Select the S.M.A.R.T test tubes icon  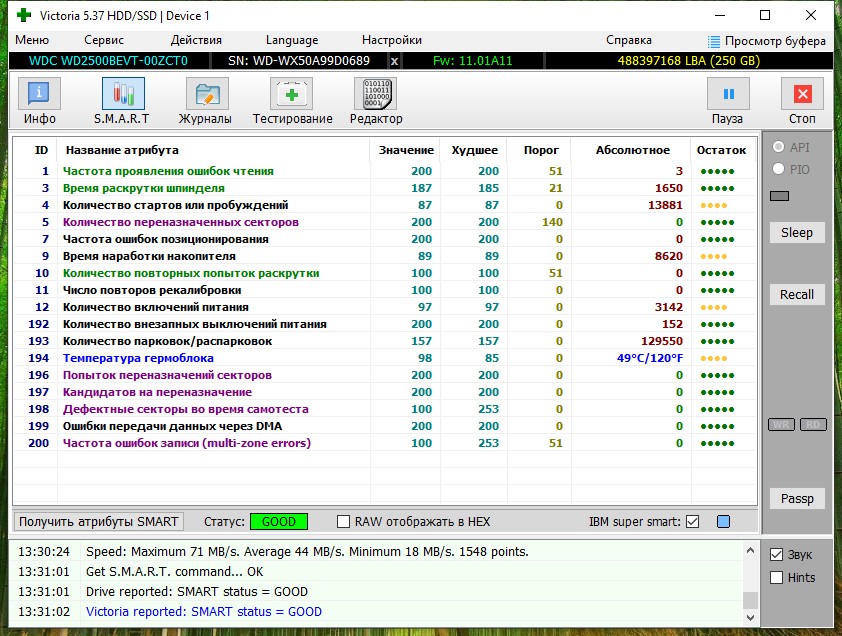pyautogui.click(x=123, y=94)
